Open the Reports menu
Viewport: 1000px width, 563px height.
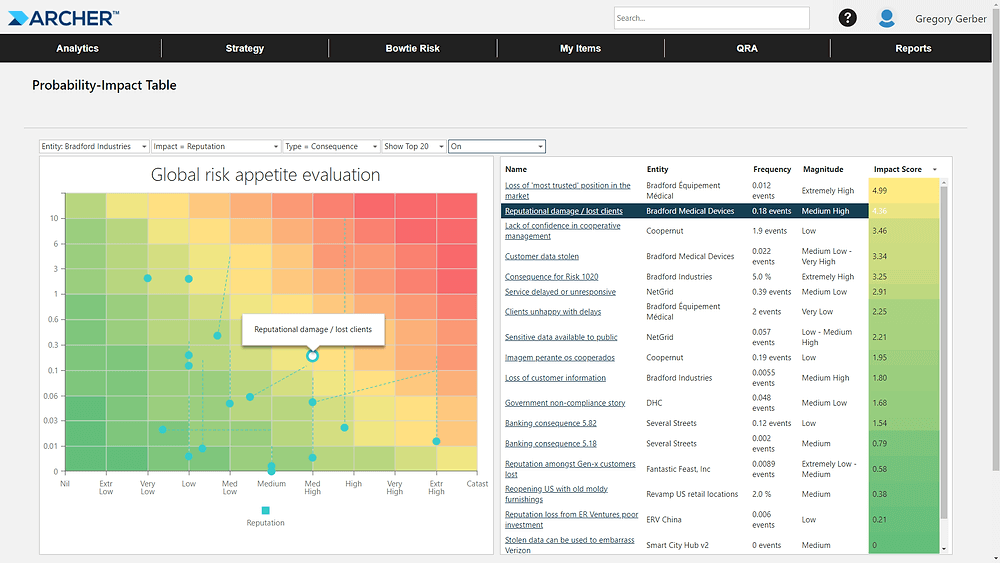click(913, 48)
